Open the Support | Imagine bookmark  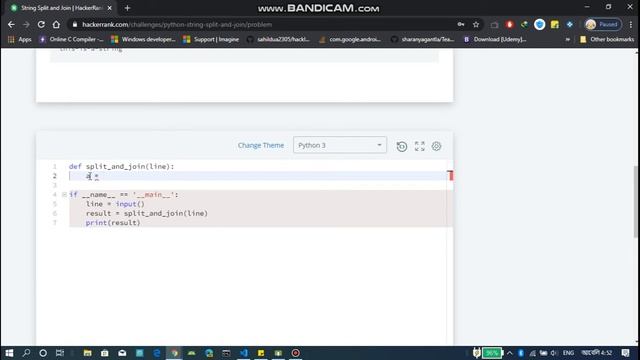(x=211, y=39)
